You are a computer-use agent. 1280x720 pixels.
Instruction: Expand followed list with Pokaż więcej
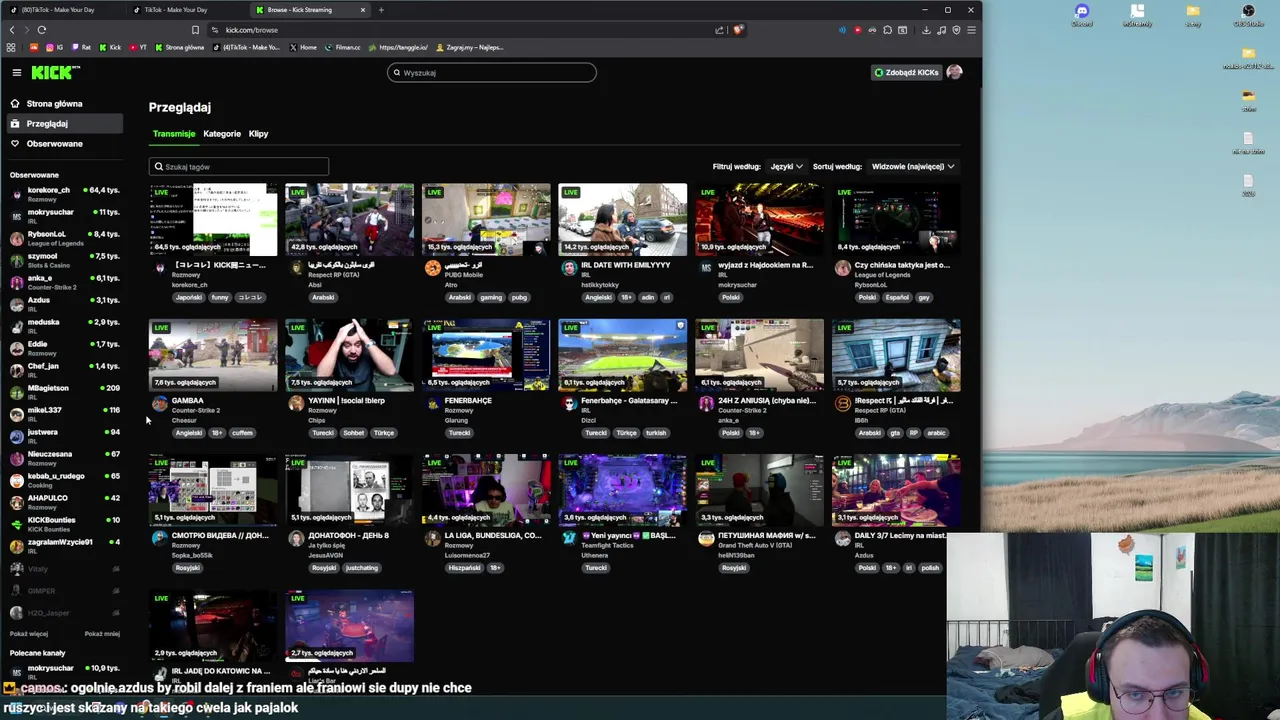coord(29,634)
